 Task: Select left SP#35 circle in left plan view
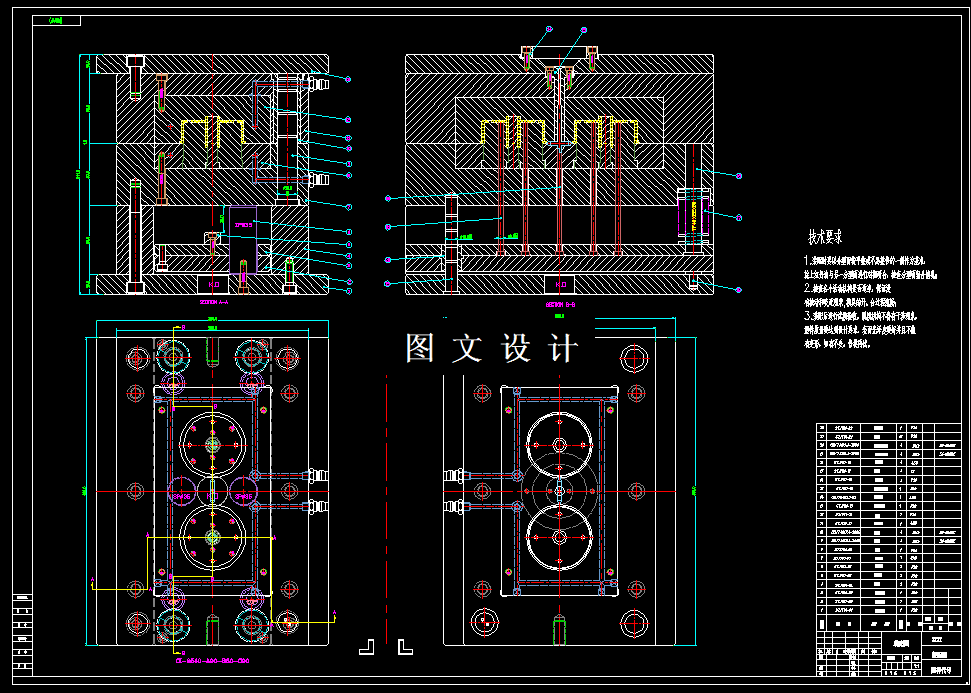182,491
